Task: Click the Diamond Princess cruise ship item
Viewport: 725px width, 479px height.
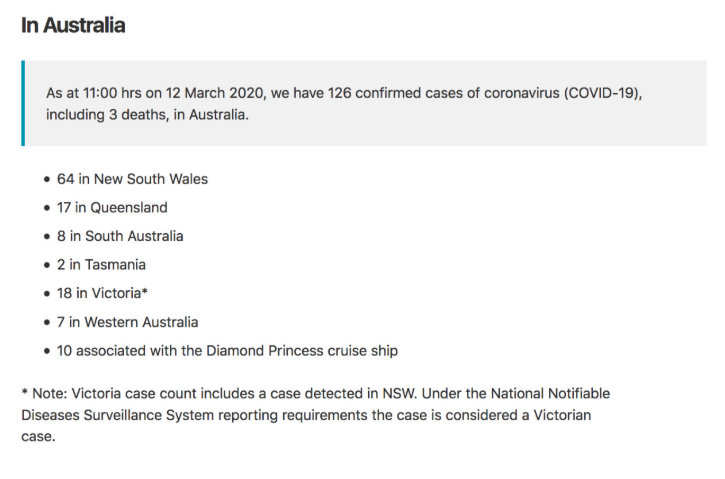Action: click(x=227, y=351)
